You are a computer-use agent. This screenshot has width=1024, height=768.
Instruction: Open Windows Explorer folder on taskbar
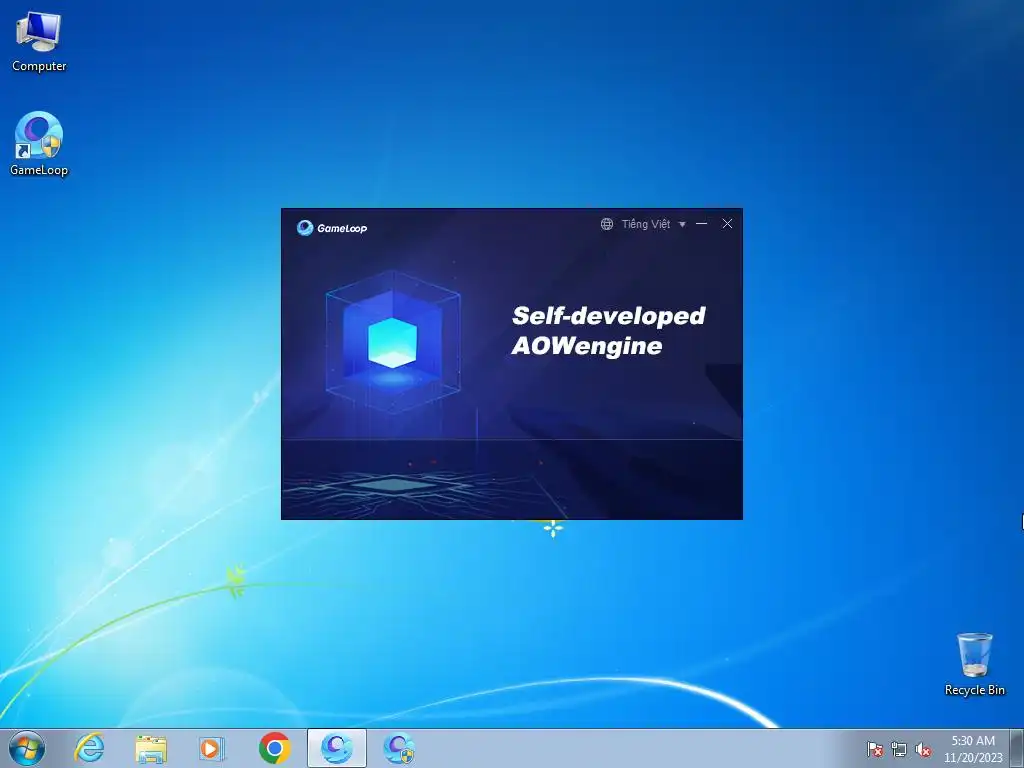click(151, 748)
